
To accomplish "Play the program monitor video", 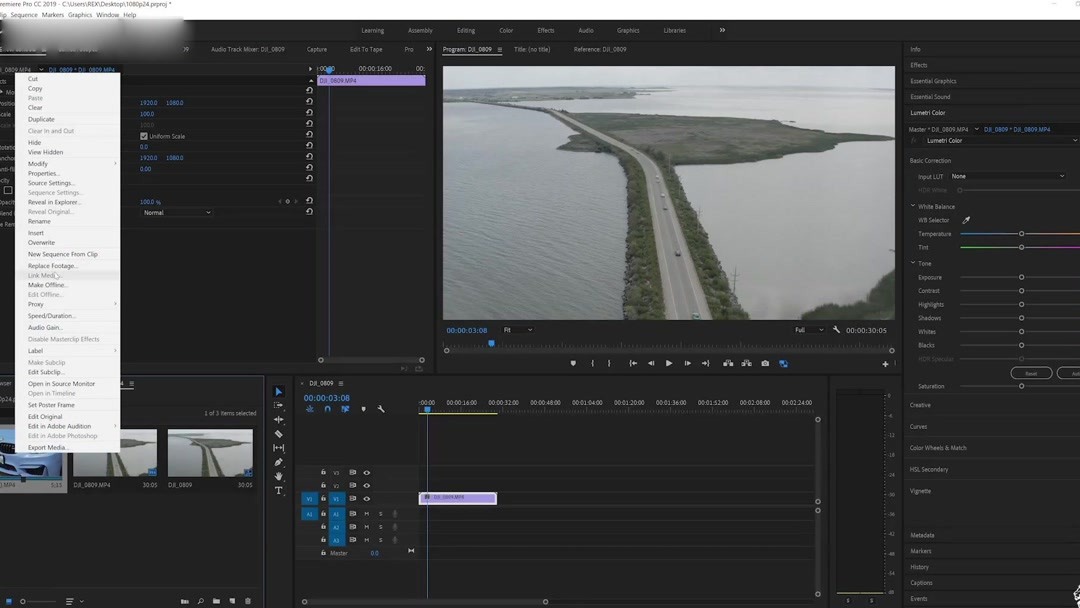I will [x=669, y=364].
